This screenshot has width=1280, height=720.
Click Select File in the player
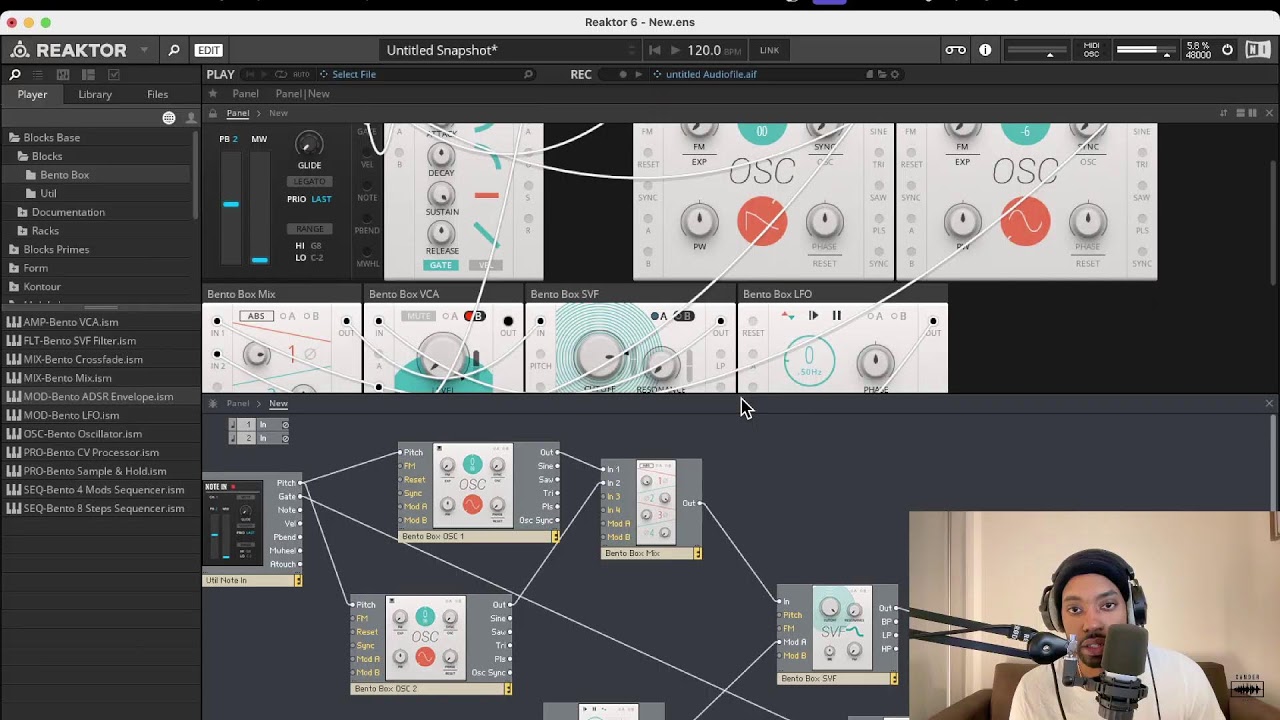354,74
